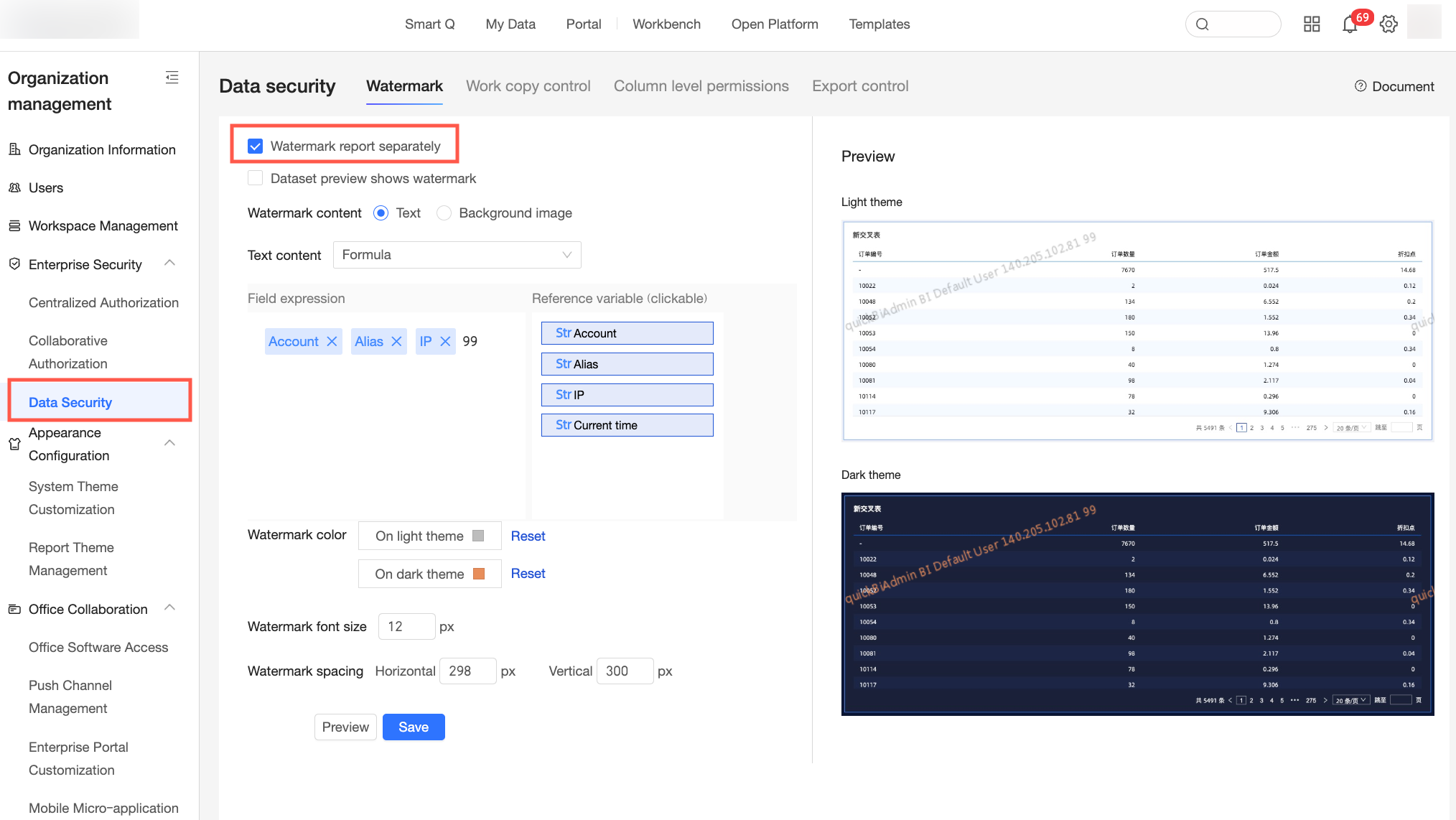Remove the Alias tag from expression

396,342
